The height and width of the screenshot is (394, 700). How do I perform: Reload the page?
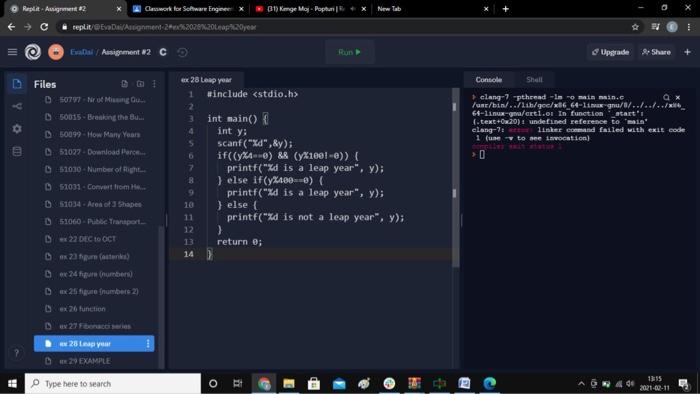[44, 27]
